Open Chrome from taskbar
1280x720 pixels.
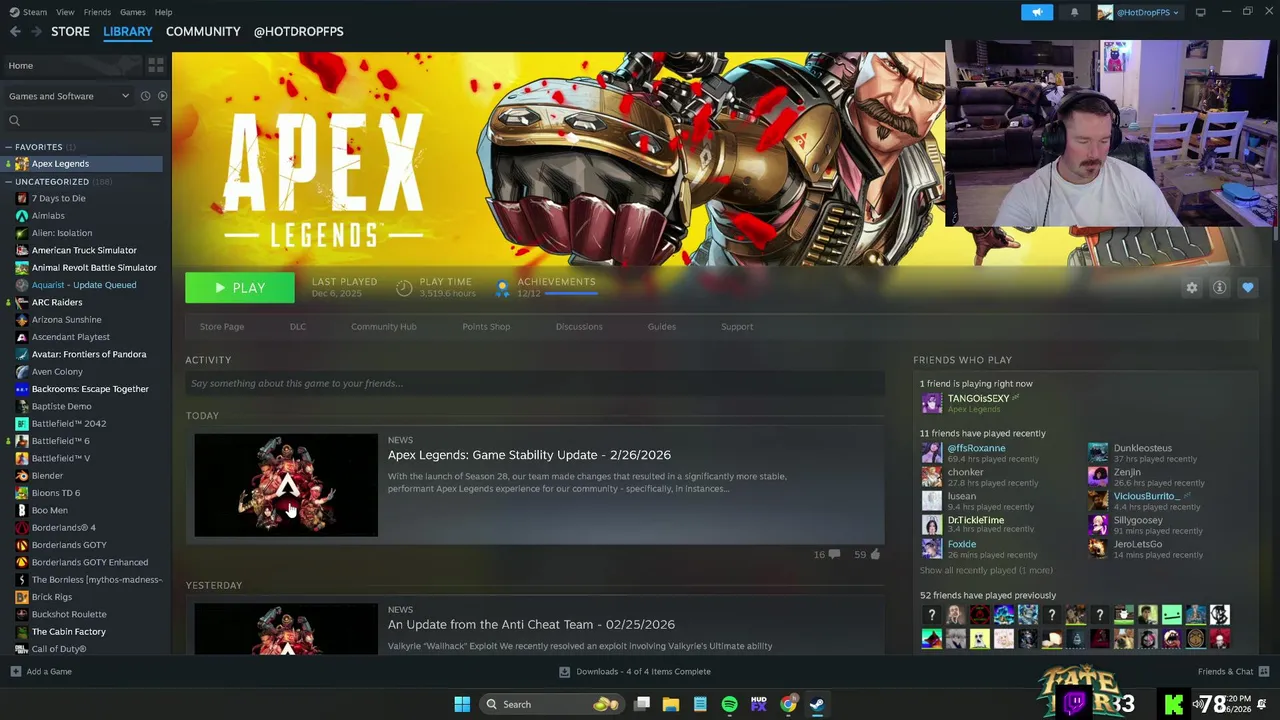[x=788, y=704]
